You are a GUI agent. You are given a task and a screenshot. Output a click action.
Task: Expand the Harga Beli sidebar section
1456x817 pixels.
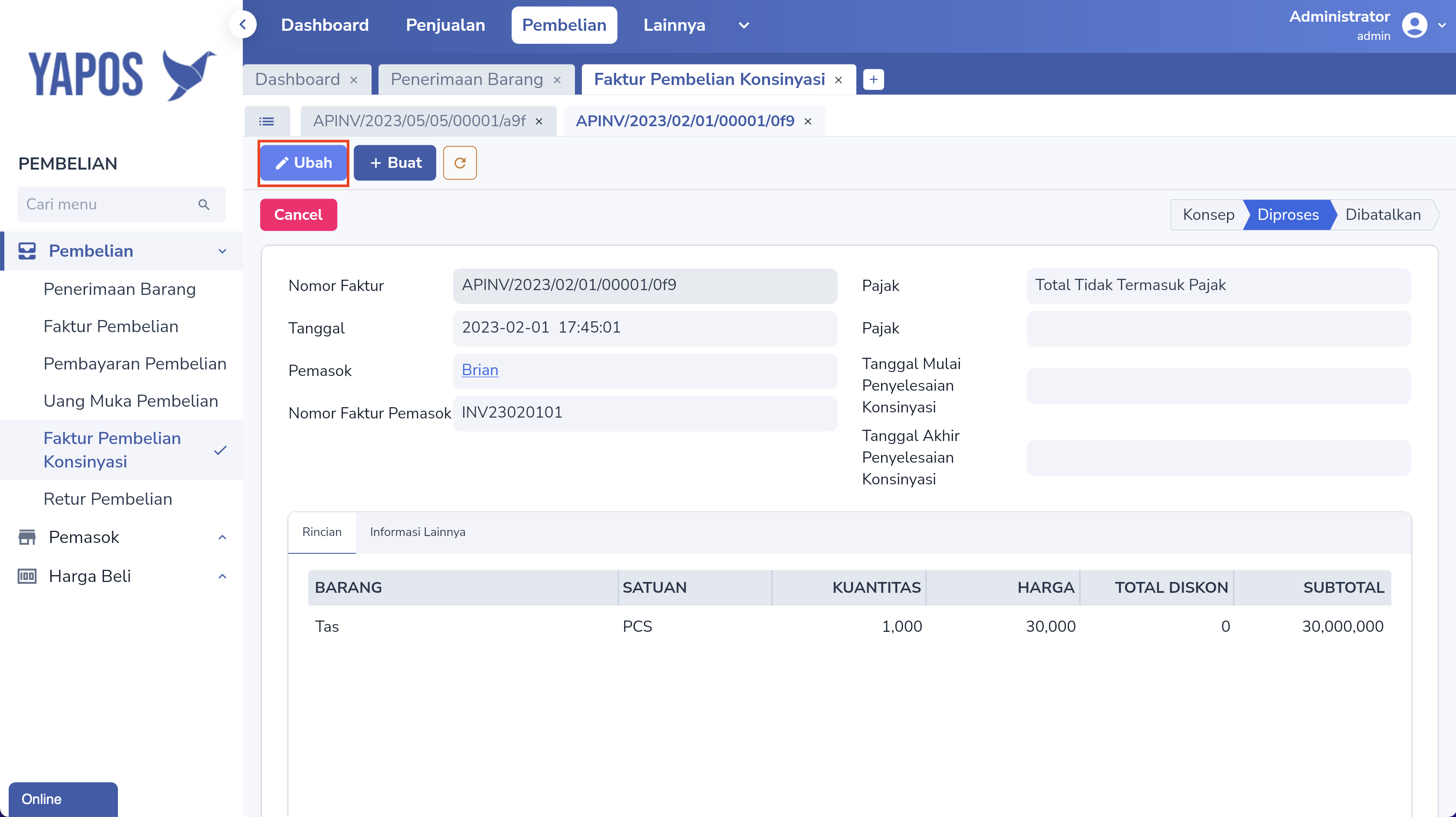(223, 577)
